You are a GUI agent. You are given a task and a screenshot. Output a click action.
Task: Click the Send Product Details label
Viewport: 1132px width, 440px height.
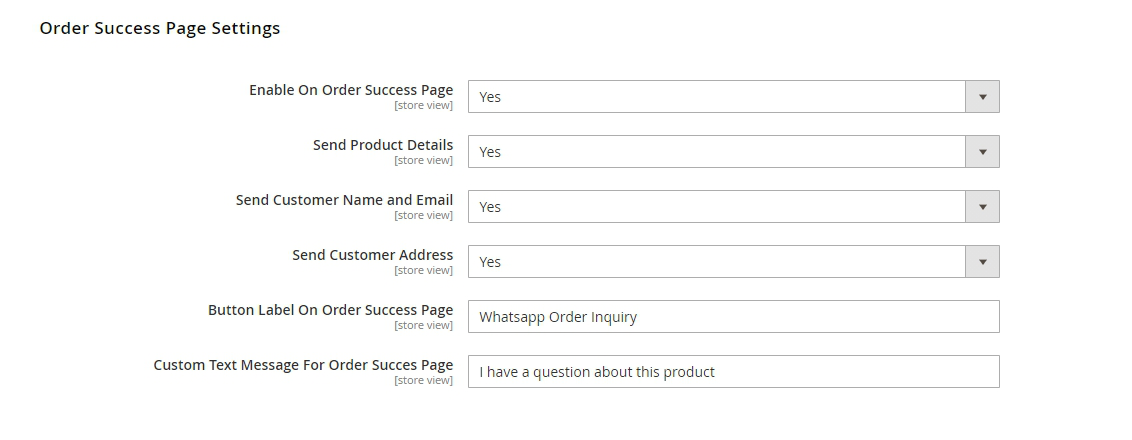(x=383, y=145)
